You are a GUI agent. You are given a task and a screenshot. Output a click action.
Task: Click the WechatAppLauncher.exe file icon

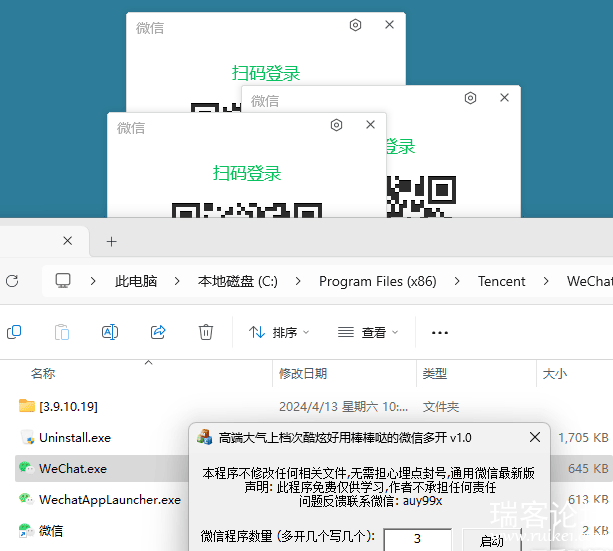[x=26, y=499]
